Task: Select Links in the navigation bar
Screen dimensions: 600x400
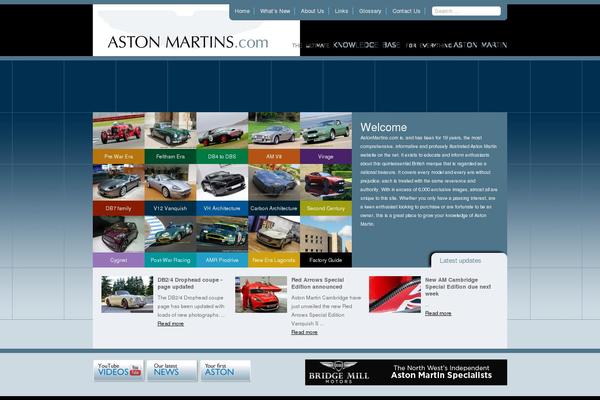Action: pos(341,11)
